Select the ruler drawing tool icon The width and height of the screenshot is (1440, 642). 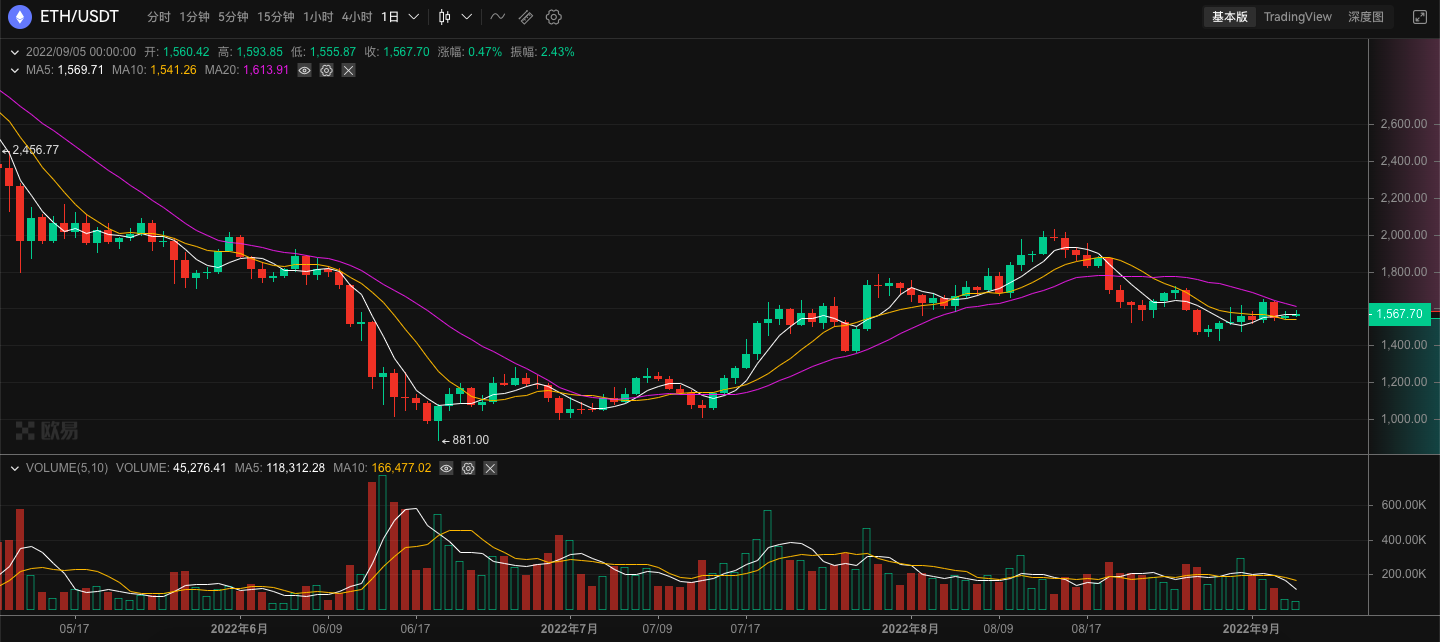(x=525, y=17)
